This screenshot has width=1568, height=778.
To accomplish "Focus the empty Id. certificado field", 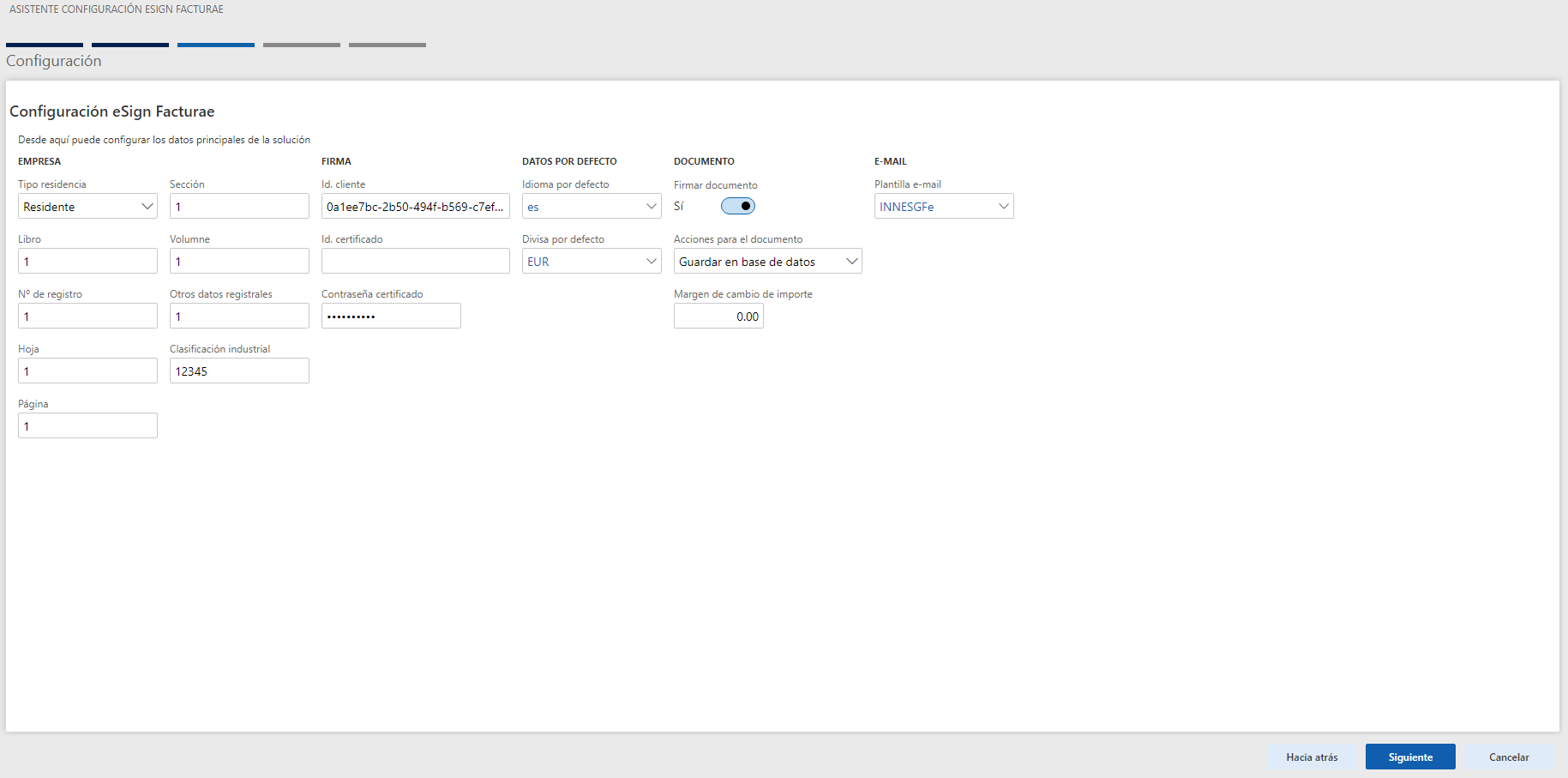I will (416, 261).
